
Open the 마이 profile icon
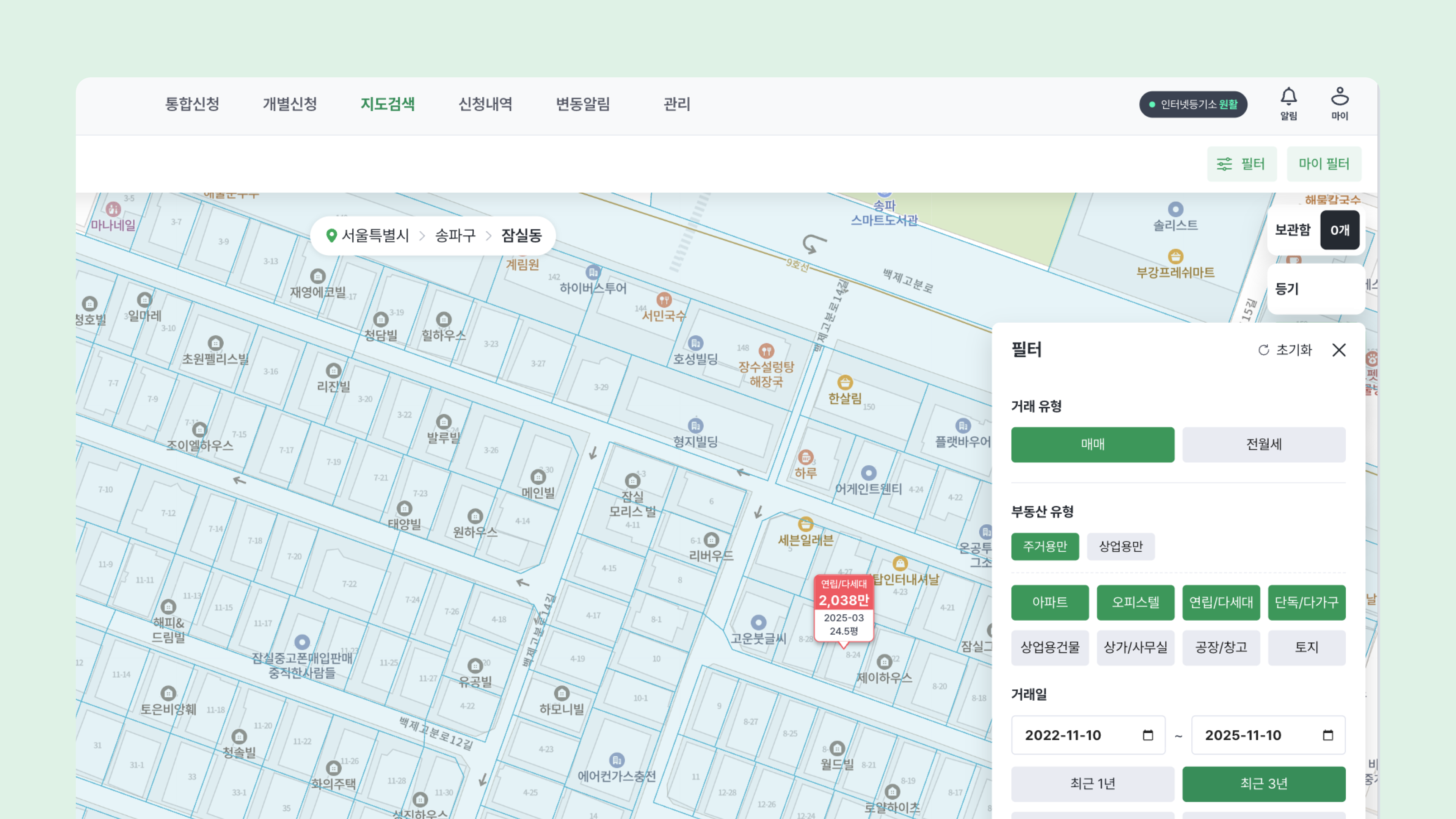click(x=1339, y=97)
